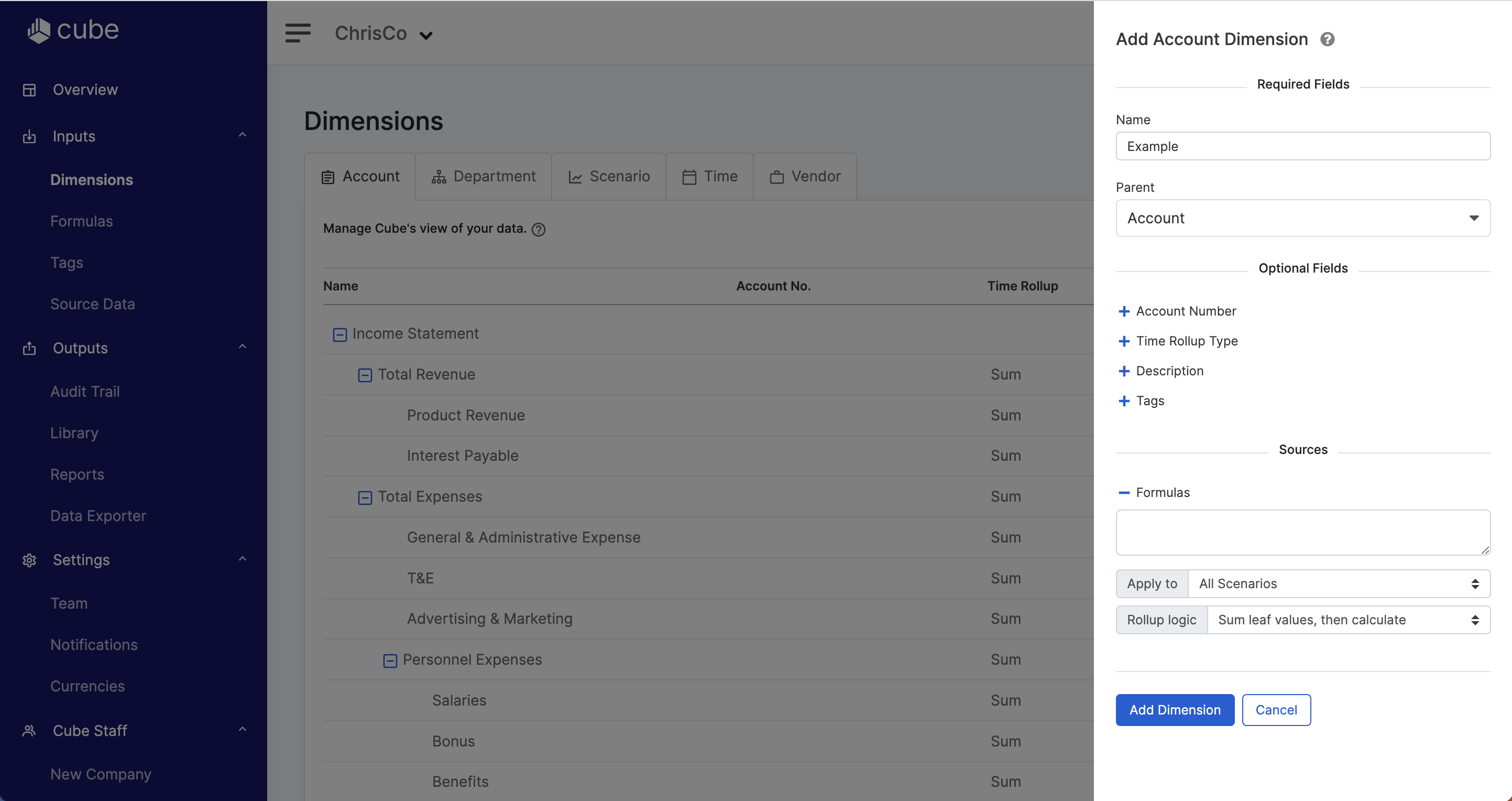Open Data Exporter page
This screenshot has height=801, width=1512.
tap(98, 516)
